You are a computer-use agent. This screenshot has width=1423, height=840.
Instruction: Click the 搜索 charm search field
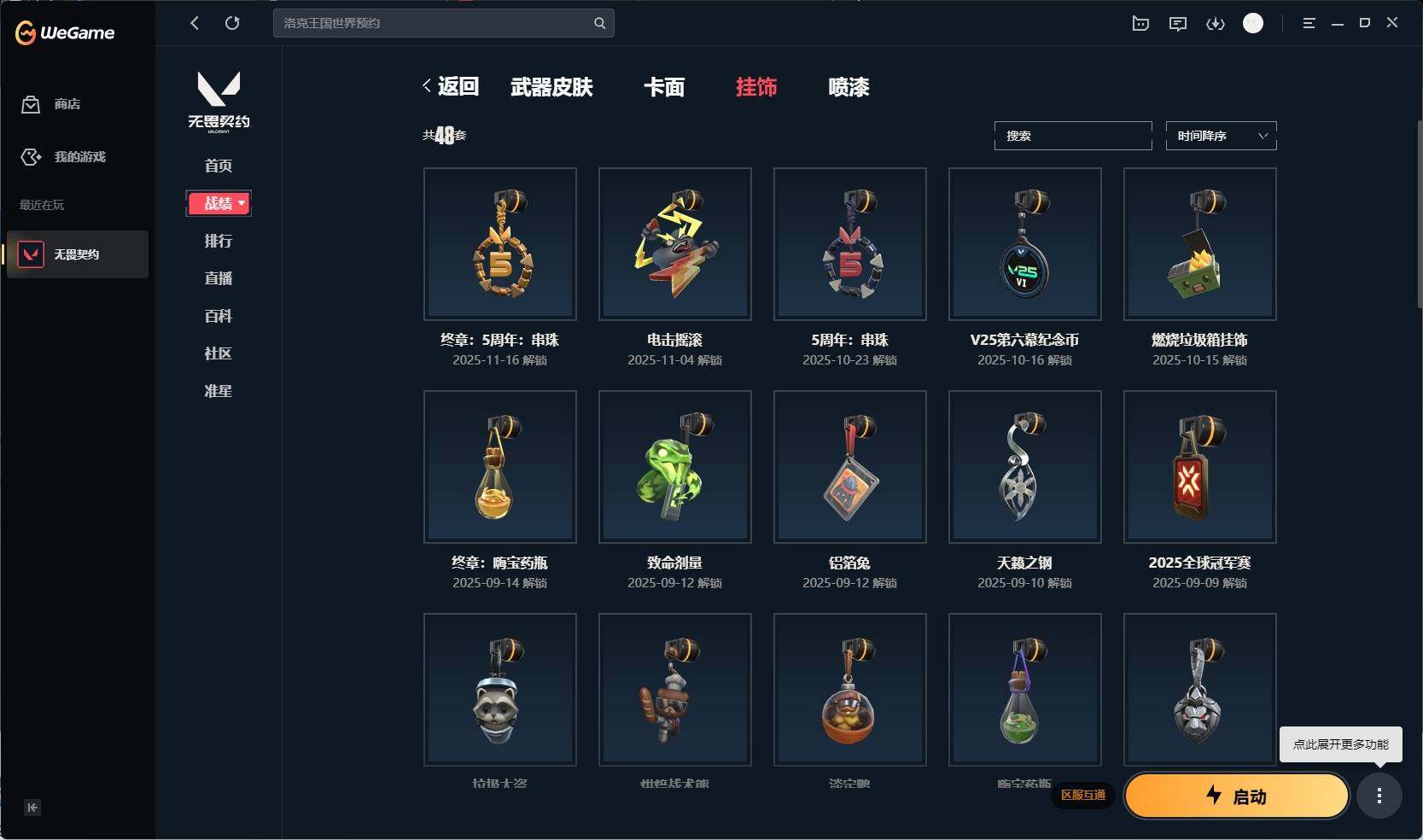point(1073,136)
